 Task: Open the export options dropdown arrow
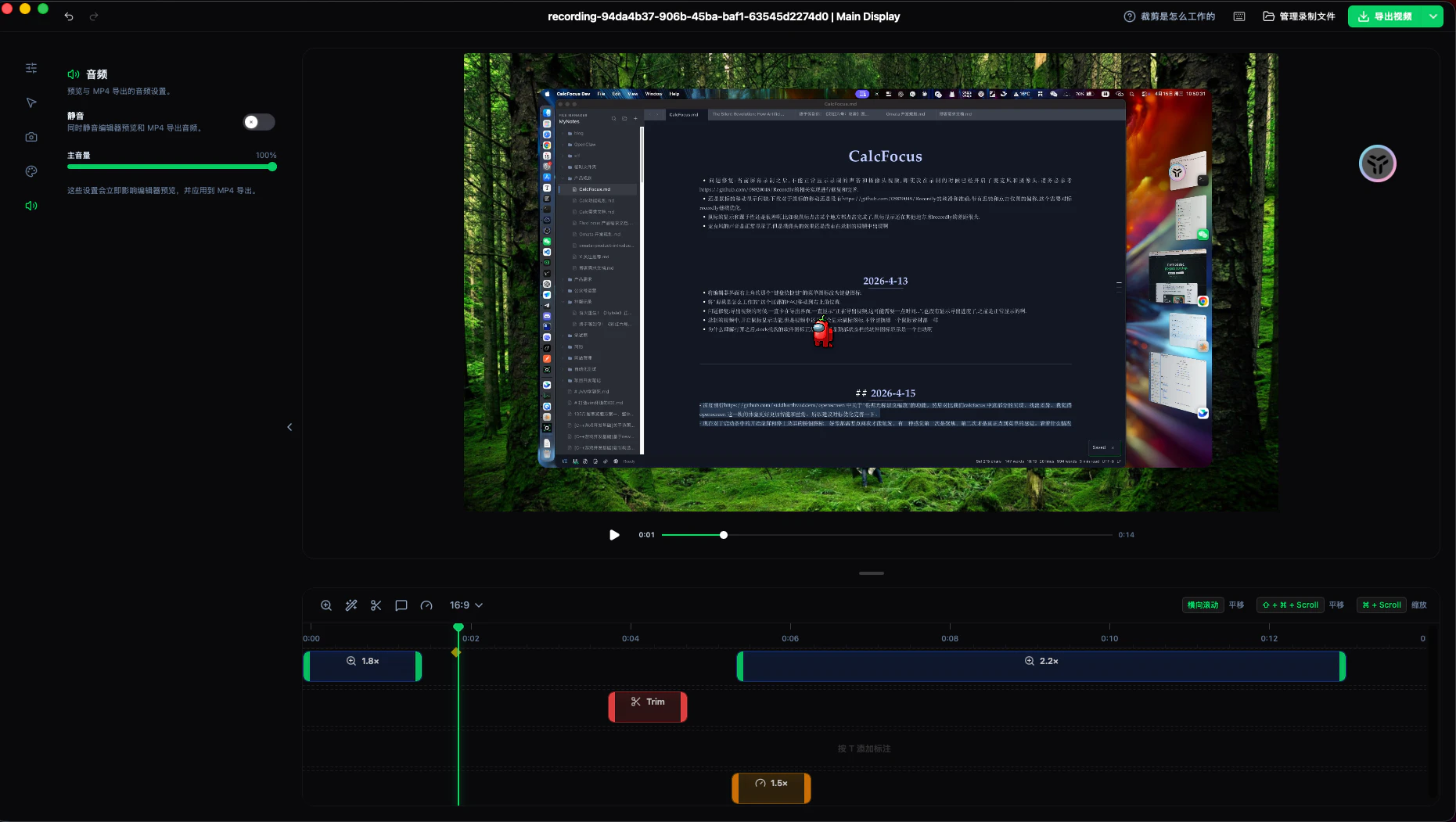[1433, 16]
